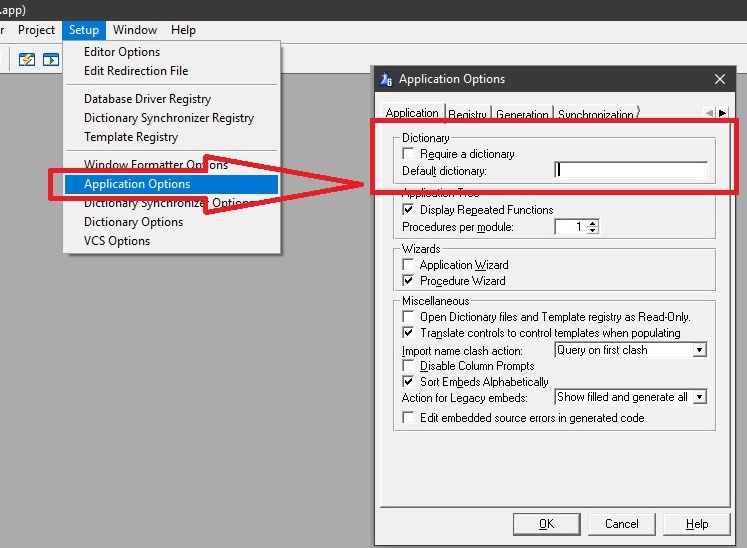Click the Application Options dialog title icon
The height and width of the screenshot is (548, 747).
[x=386, y=79]
